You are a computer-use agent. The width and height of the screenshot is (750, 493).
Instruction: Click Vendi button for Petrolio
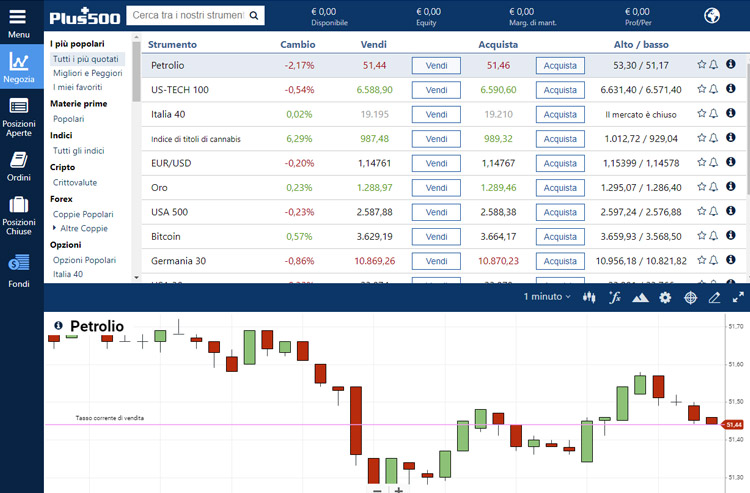(436, 66)
